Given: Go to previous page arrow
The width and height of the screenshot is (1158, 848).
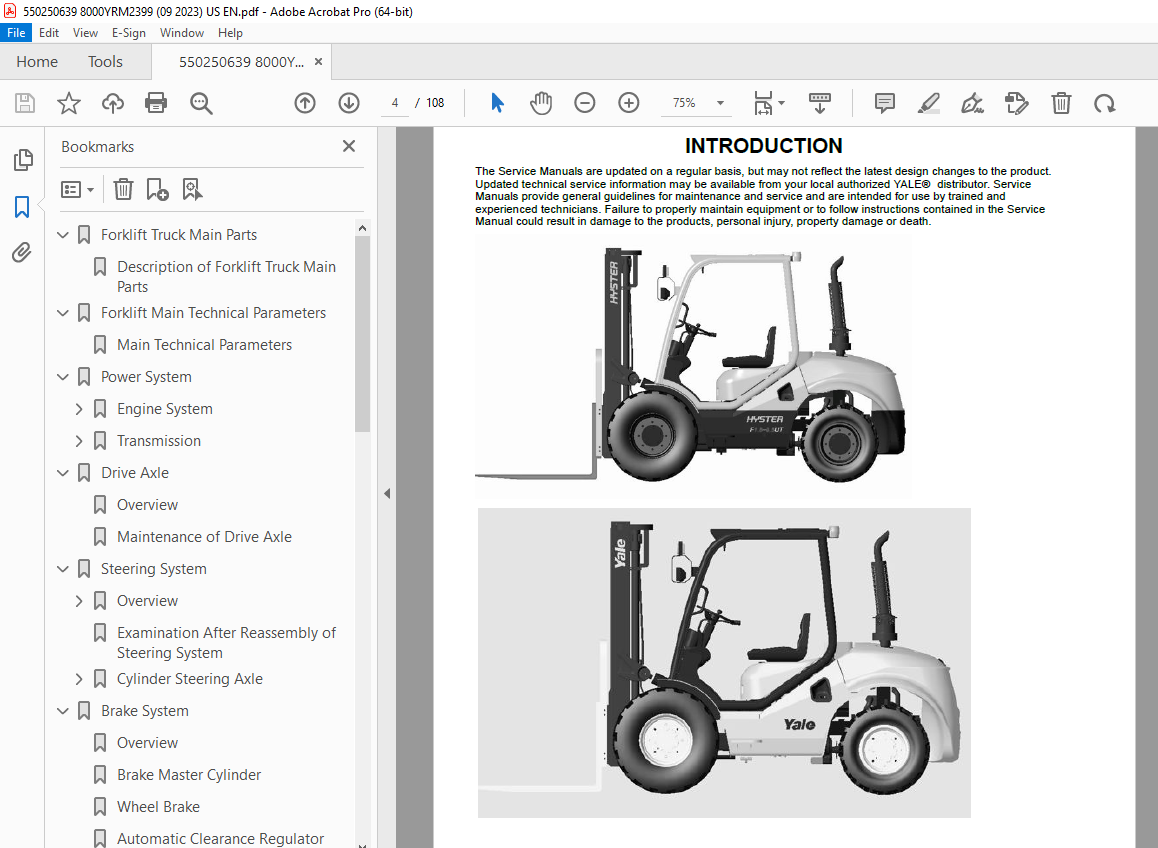Looking at the screenshot, I should 304,103.
